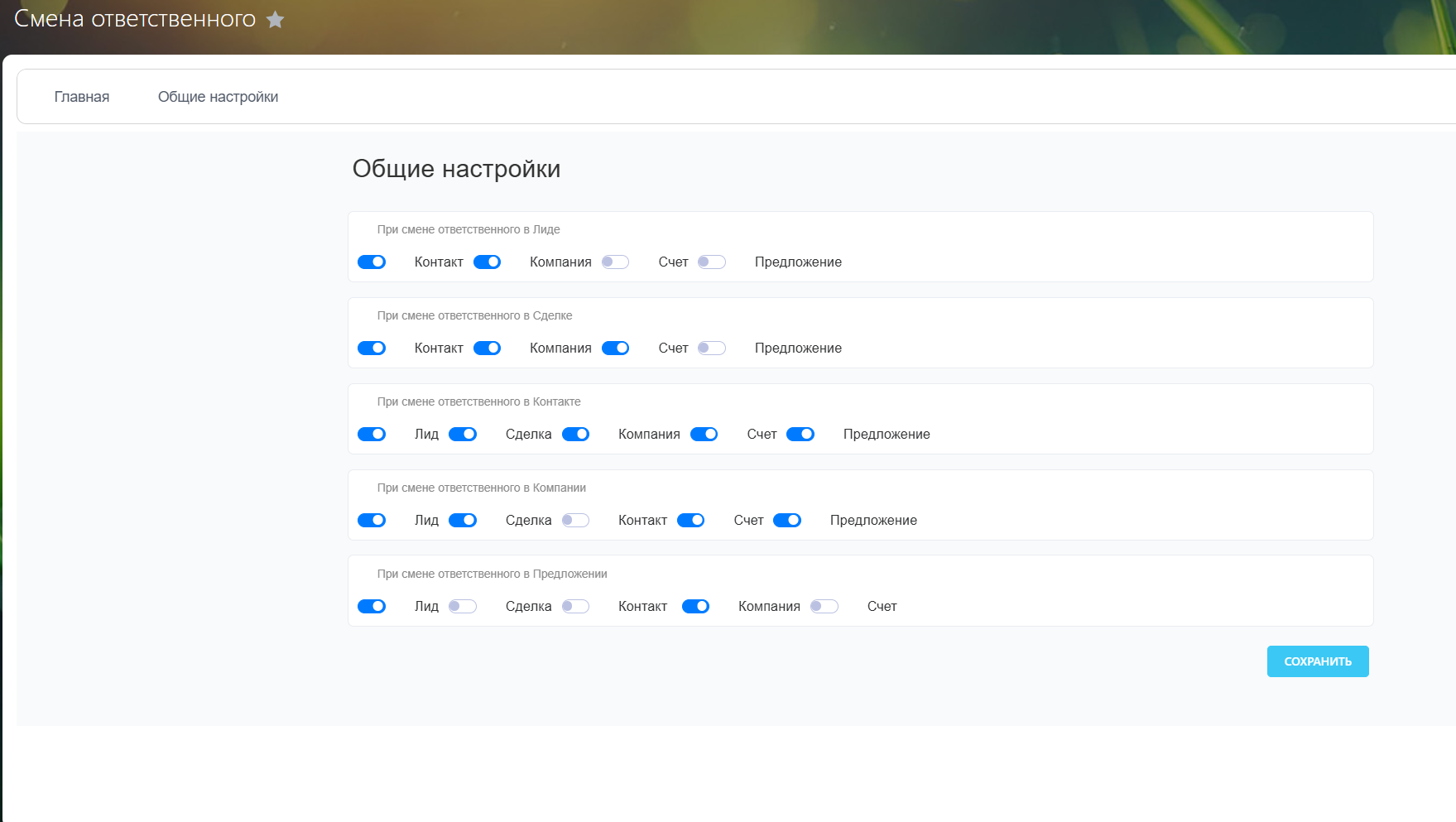Image resolution: width=1456 pixels, height=822 pixels.
Task: Toggle switch left of Контакт in Лид section
Action: coord(372,262)
